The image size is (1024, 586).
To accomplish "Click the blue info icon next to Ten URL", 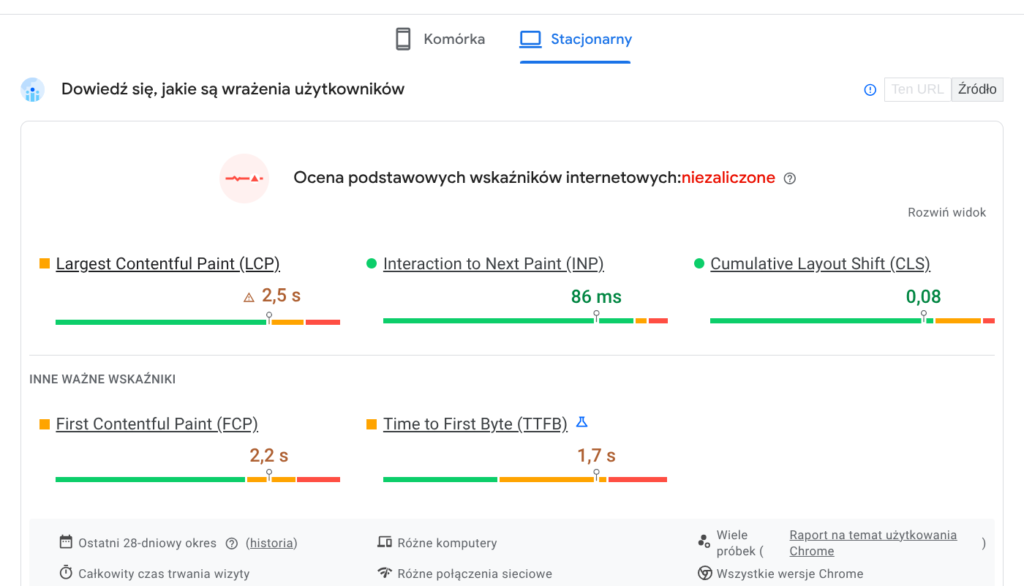I will [870, 90].
